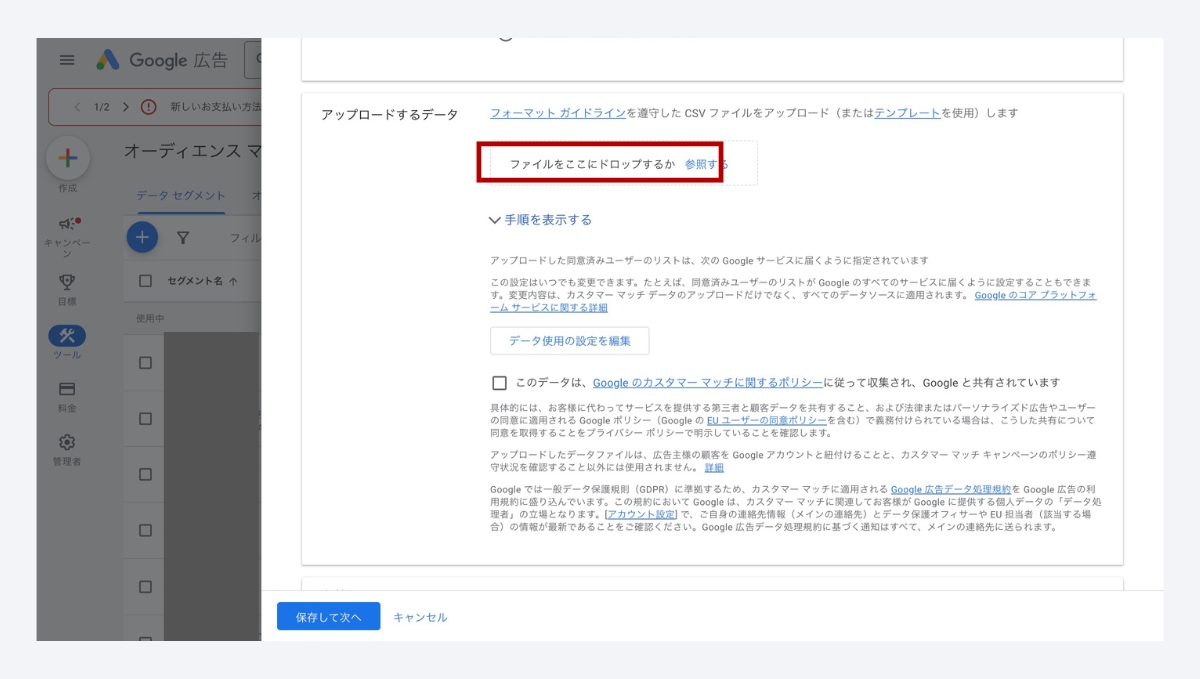Click the filter funnel icon

[183, 238]
